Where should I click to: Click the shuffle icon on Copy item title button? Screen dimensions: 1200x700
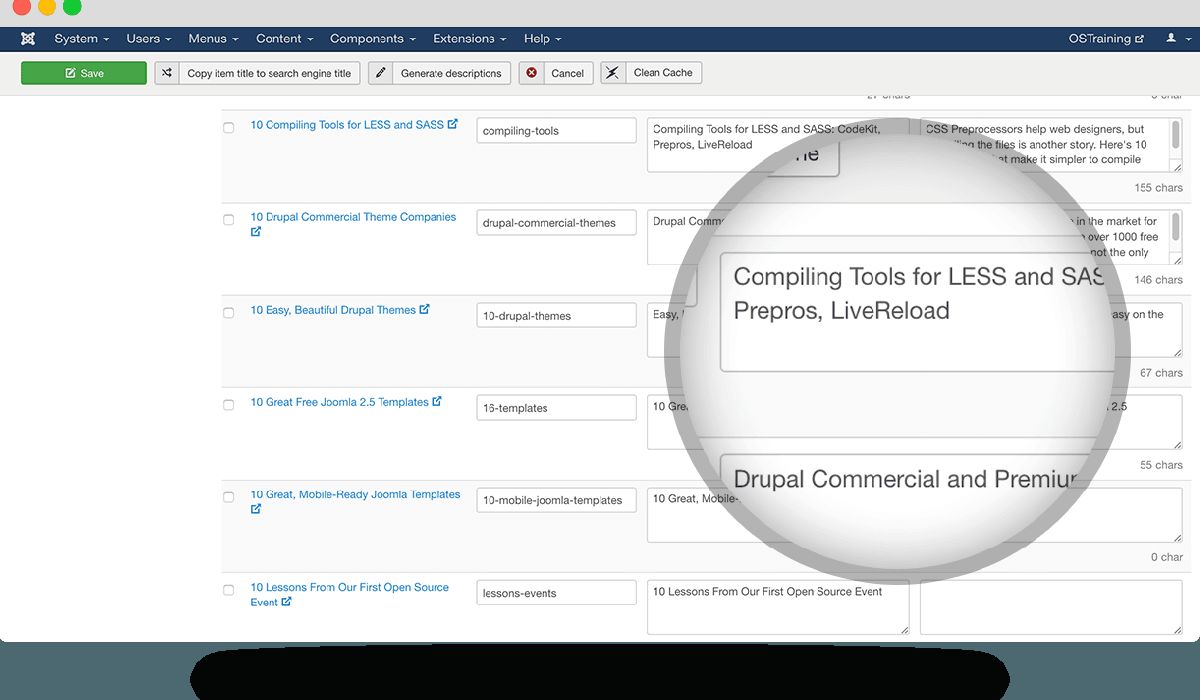click(167, 73)
